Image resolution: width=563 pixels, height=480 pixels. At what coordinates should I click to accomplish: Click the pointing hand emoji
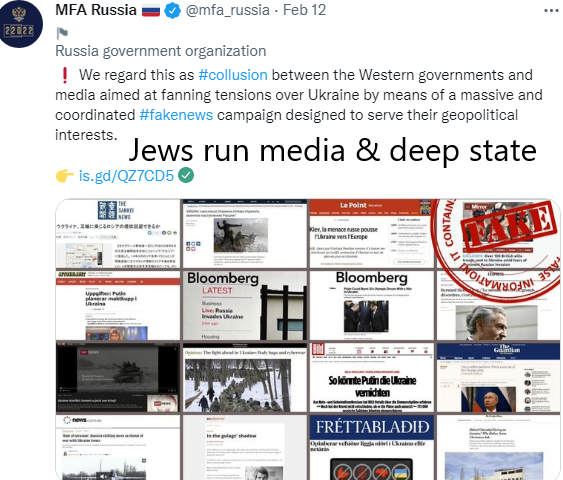coord(65,176)
